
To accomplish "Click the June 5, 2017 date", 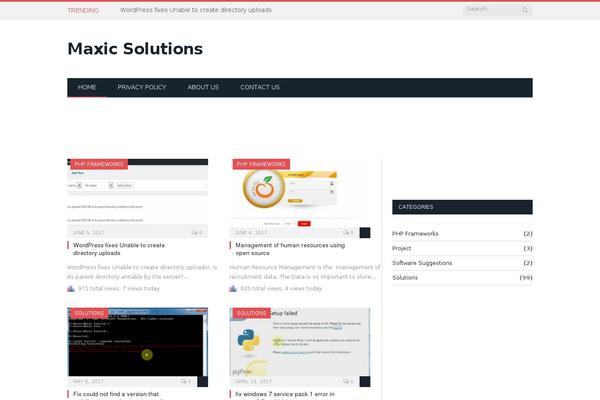I will point(89,233).
